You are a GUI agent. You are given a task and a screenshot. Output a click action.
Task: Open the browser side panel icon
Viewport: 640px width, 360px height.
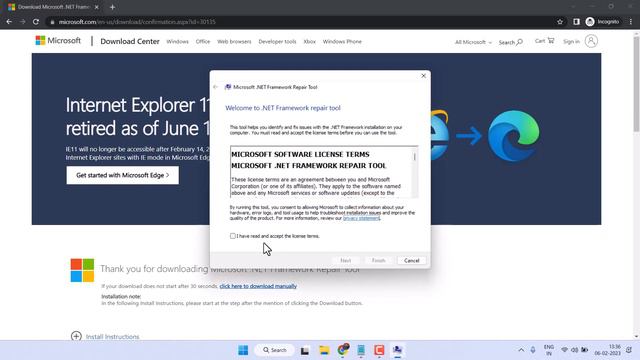[x=576, y=22]
